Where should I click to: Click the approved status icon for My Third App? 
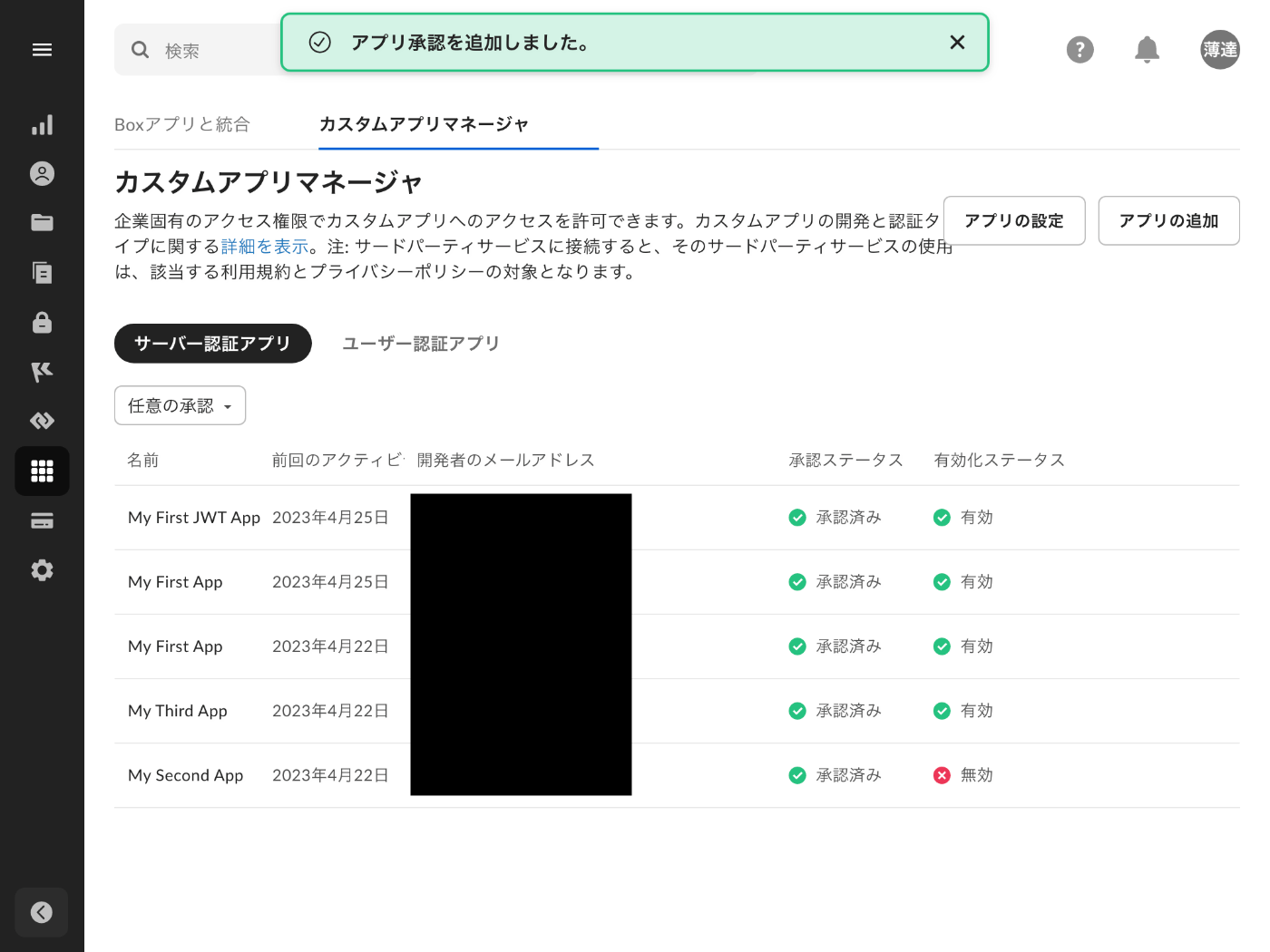[x=797, y=711]
